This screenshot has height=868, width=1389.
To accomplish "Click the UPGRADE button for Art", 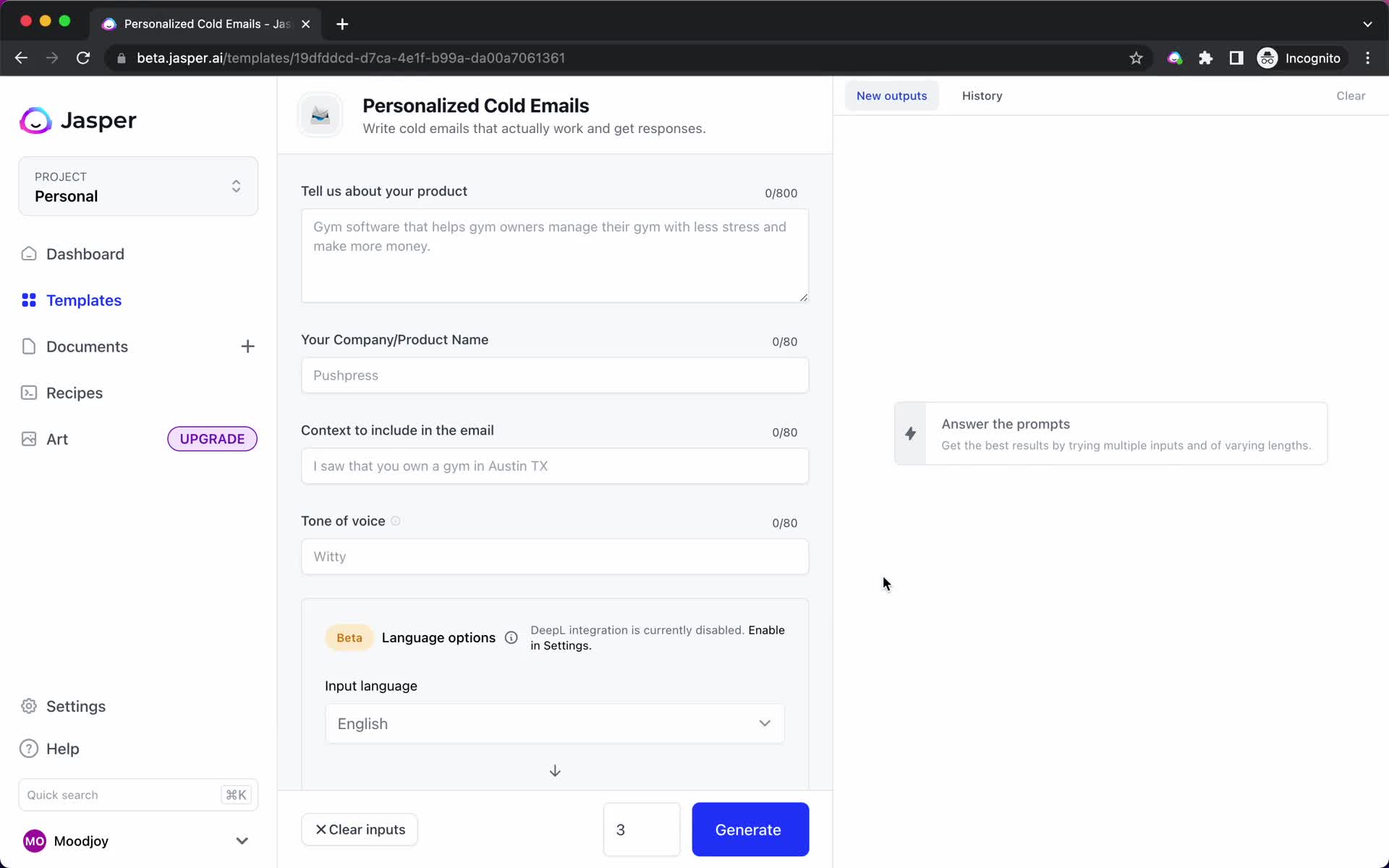I will click(x=212, y=438).
